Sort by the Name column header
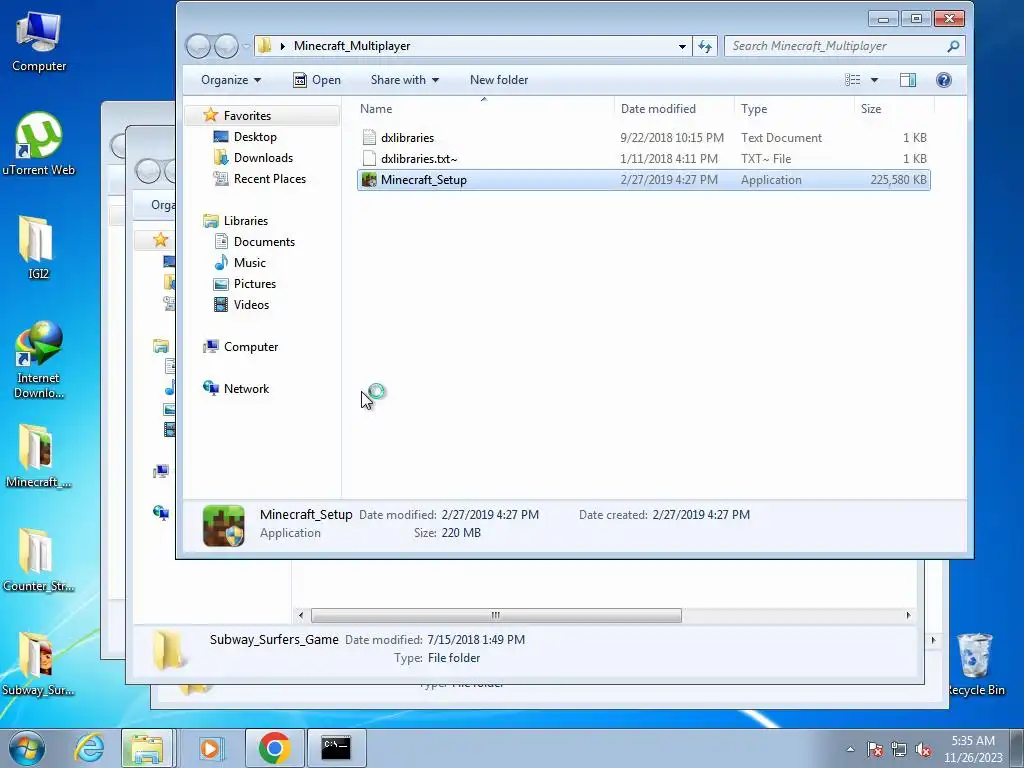 [483, 108]
